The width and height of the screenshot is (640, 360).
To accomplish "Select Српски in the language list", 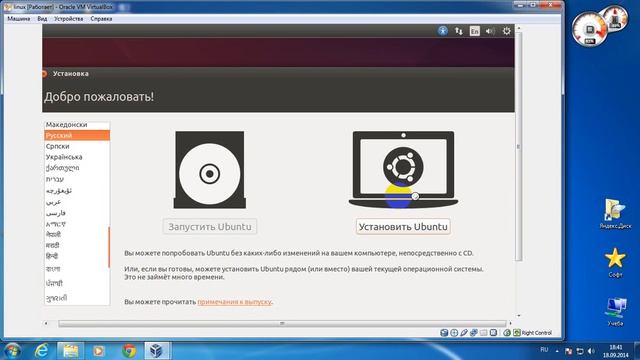I will pyautogui.click(x=77, y=146).
